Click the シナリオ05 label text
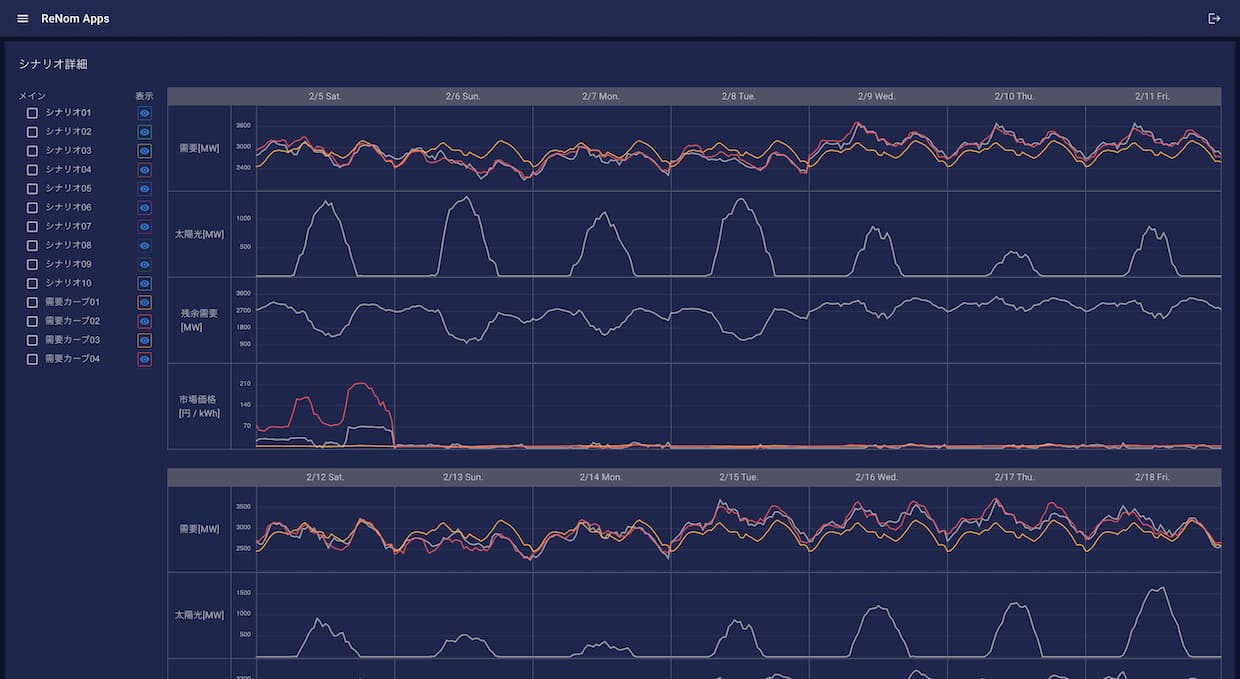The height and width of the screenshot is (679, 1240). [x=68, y=189]
